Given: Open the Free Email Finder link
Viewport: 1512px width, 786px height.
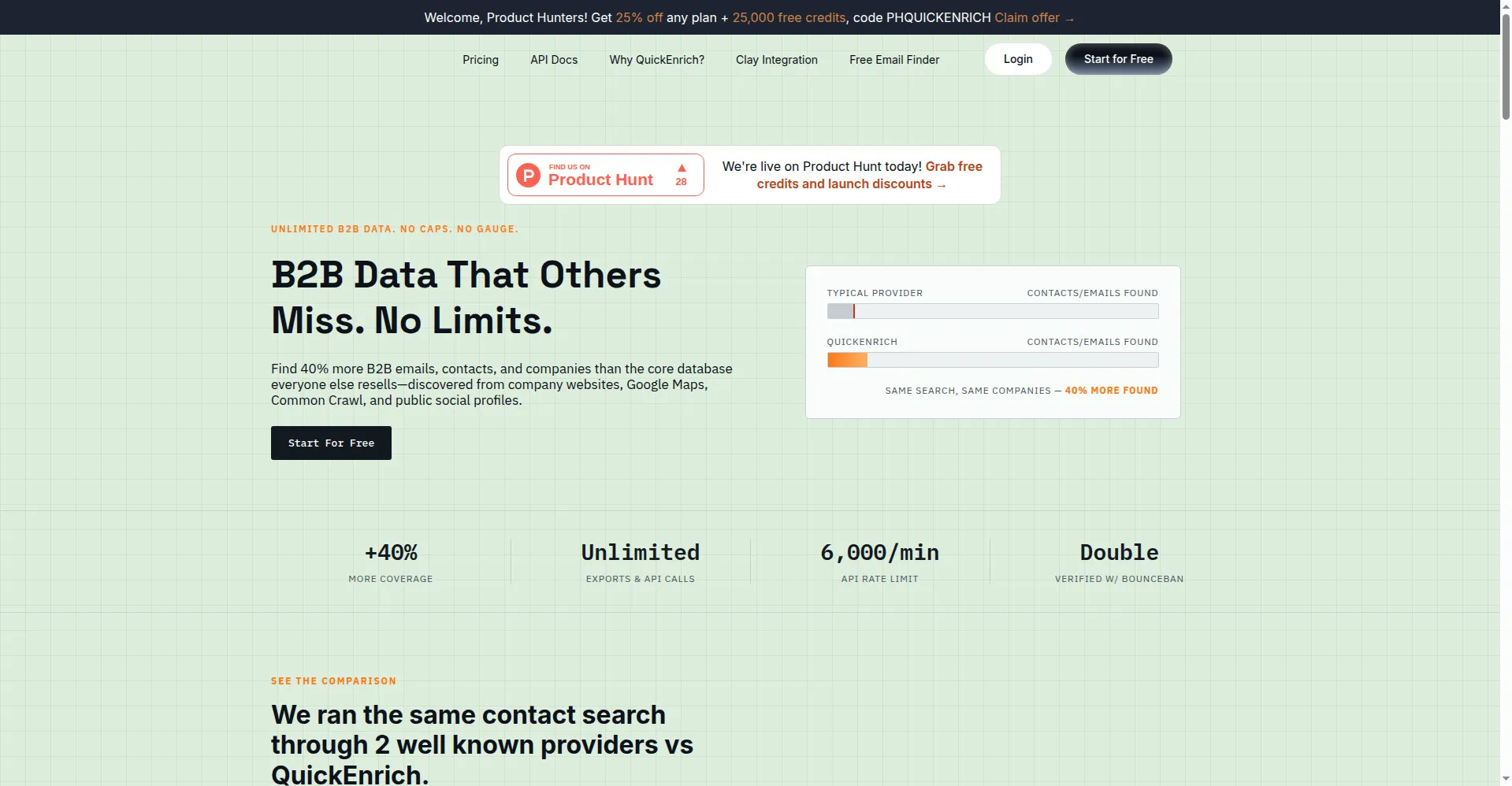Looking at the screenshot, I should click(x=894, y=60).
